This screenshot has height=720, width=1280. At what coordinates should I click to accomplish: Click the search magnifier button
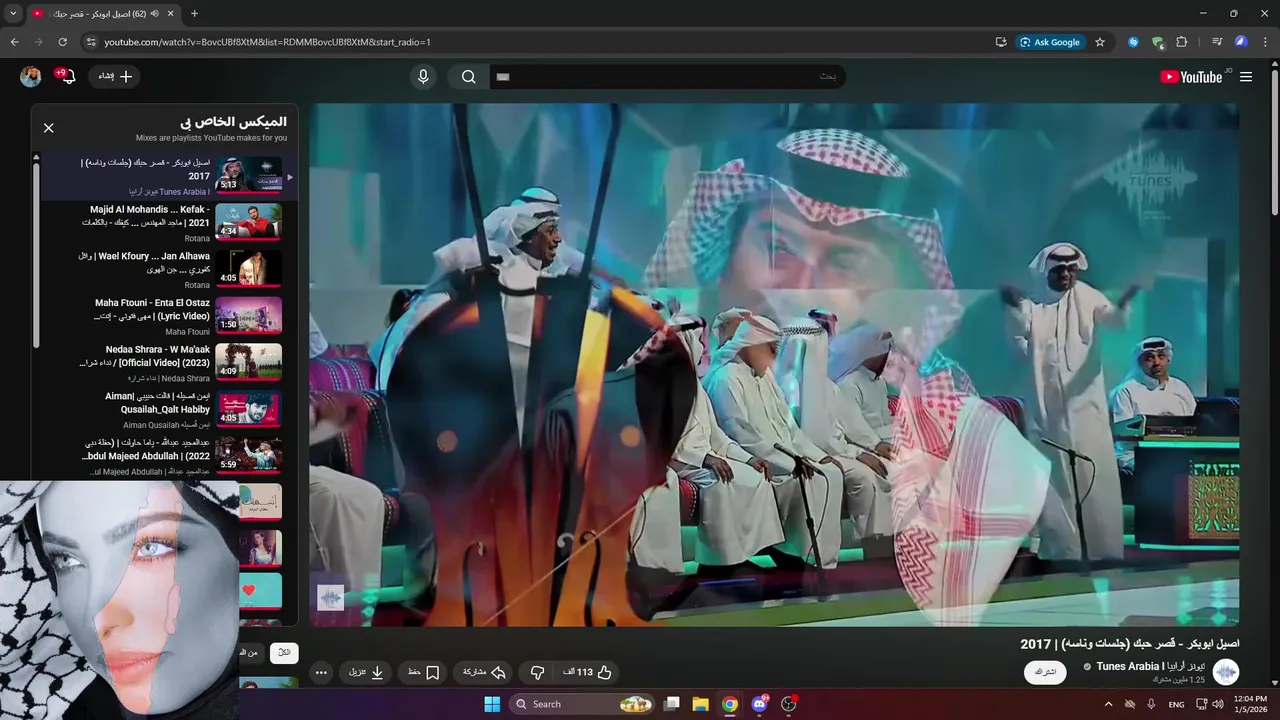pos(468,77)
